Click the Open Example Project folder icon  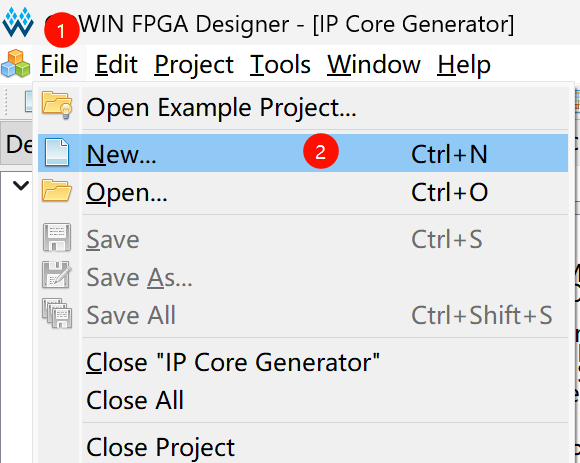click(57, 105)
